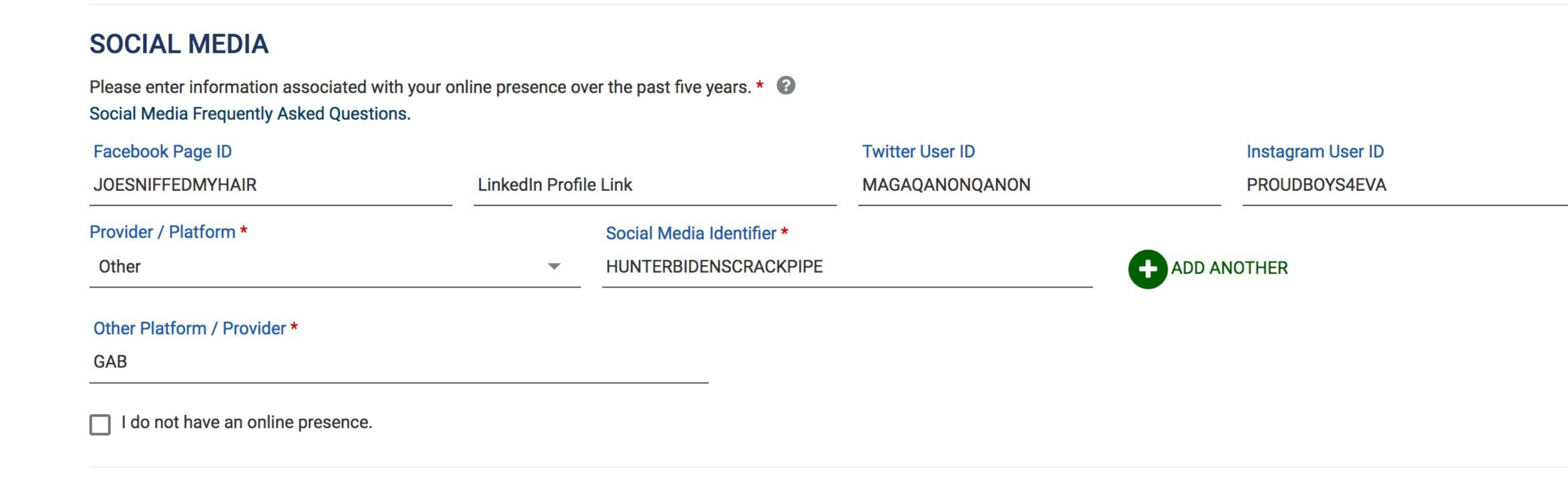Click the Social Media Identifier label
Screen dimensions: 1568x483
point(691,233)
